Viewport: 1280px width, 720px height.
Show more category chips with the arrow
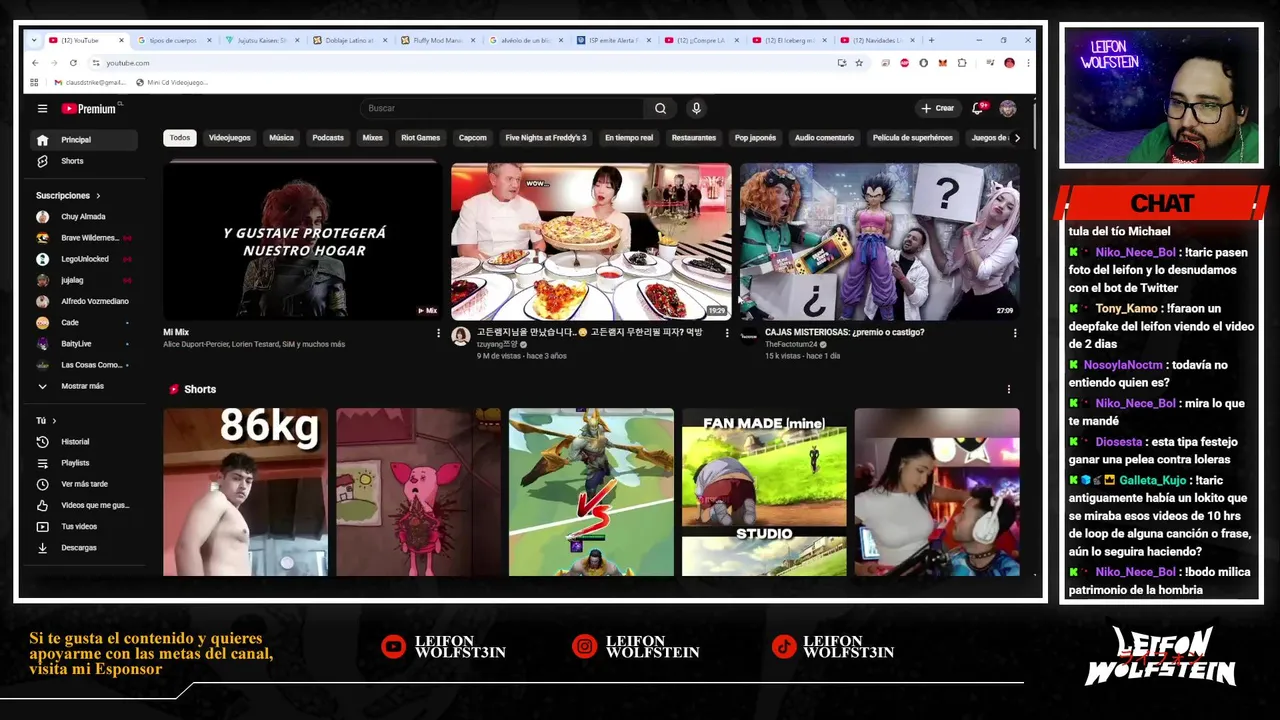[x=1017, y=138]
